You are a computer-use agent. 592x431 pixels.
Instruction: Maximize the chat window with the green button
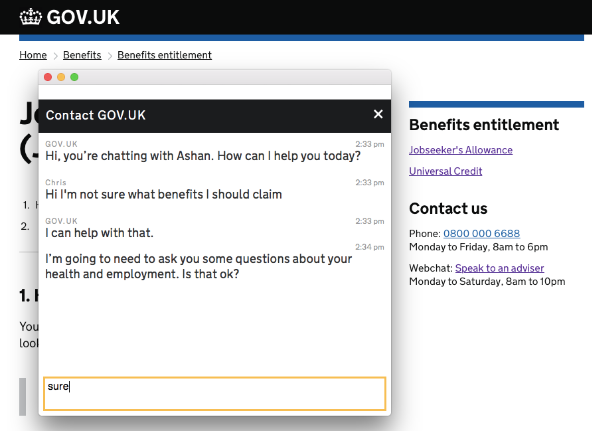[74, 77]
